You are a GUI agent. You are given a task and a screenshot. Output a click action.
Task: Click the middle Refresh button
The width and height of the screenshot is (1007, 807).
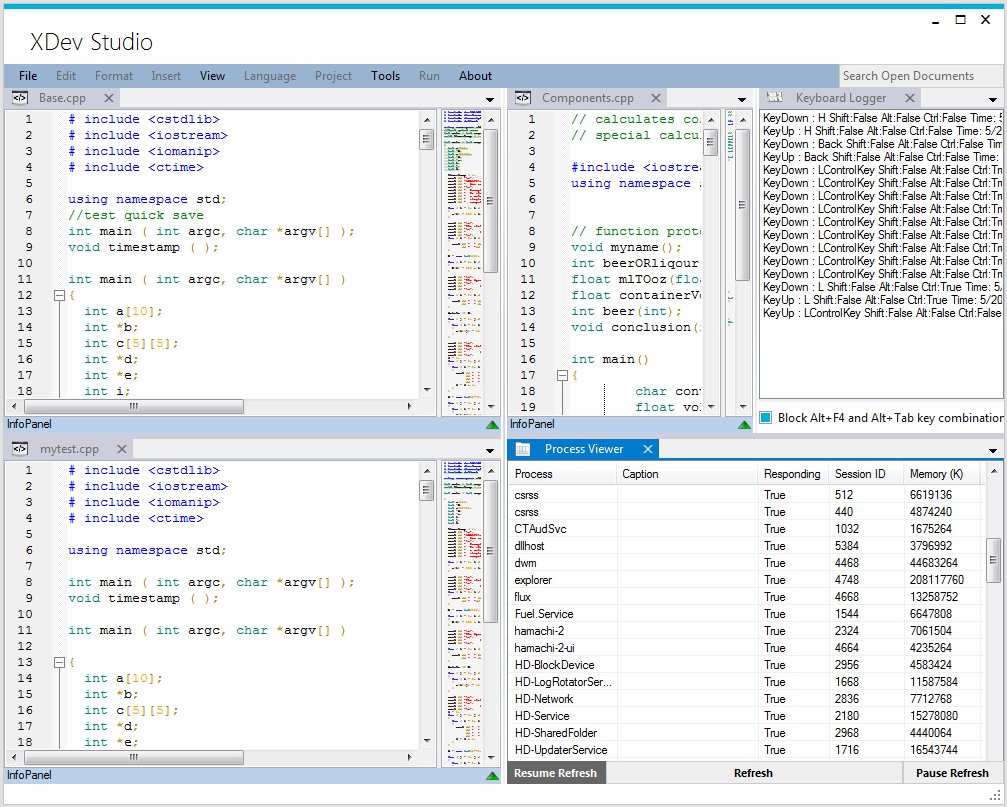753,773
